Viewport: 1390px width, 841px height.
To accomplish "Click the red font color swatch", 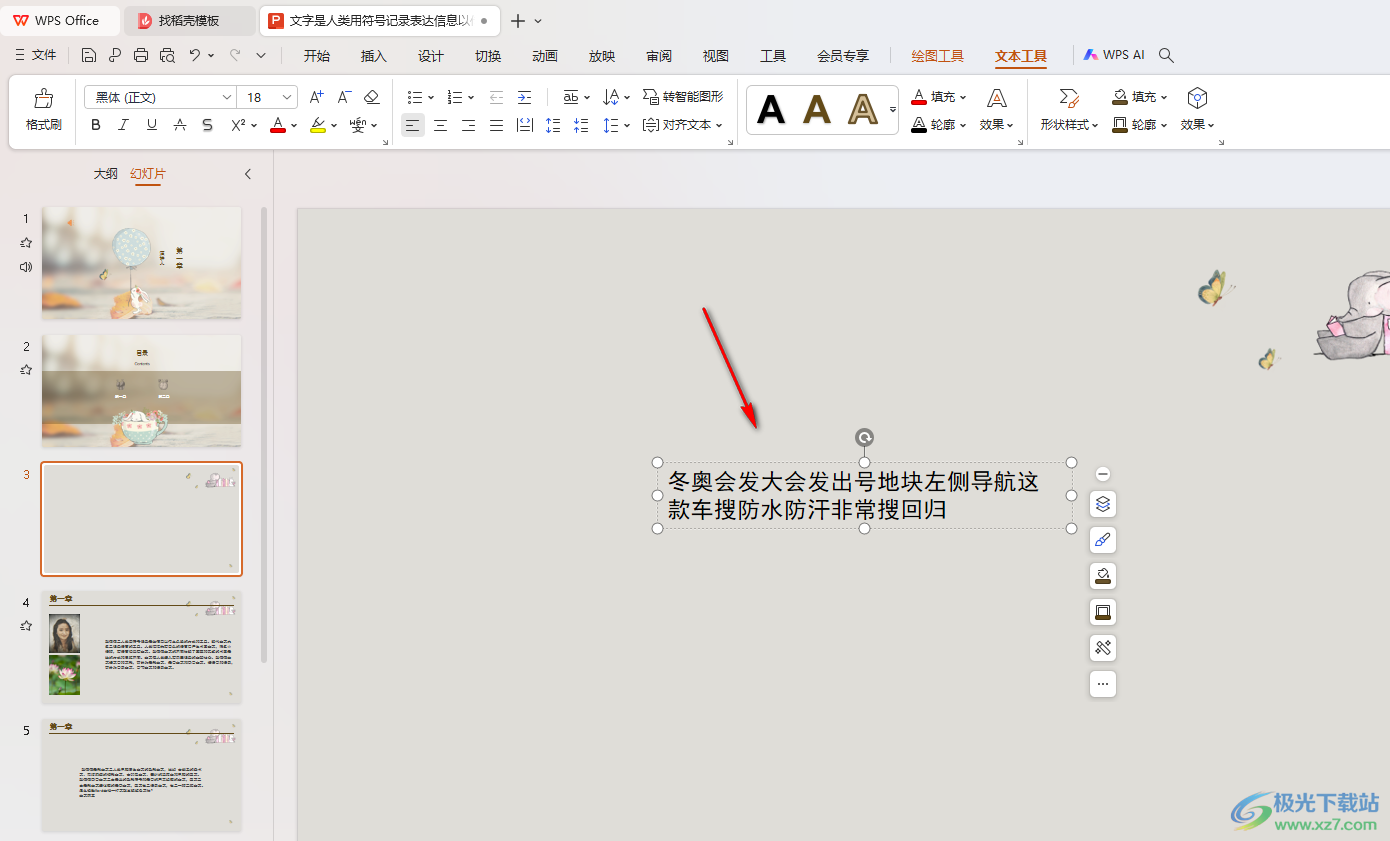I will (278, 125).
